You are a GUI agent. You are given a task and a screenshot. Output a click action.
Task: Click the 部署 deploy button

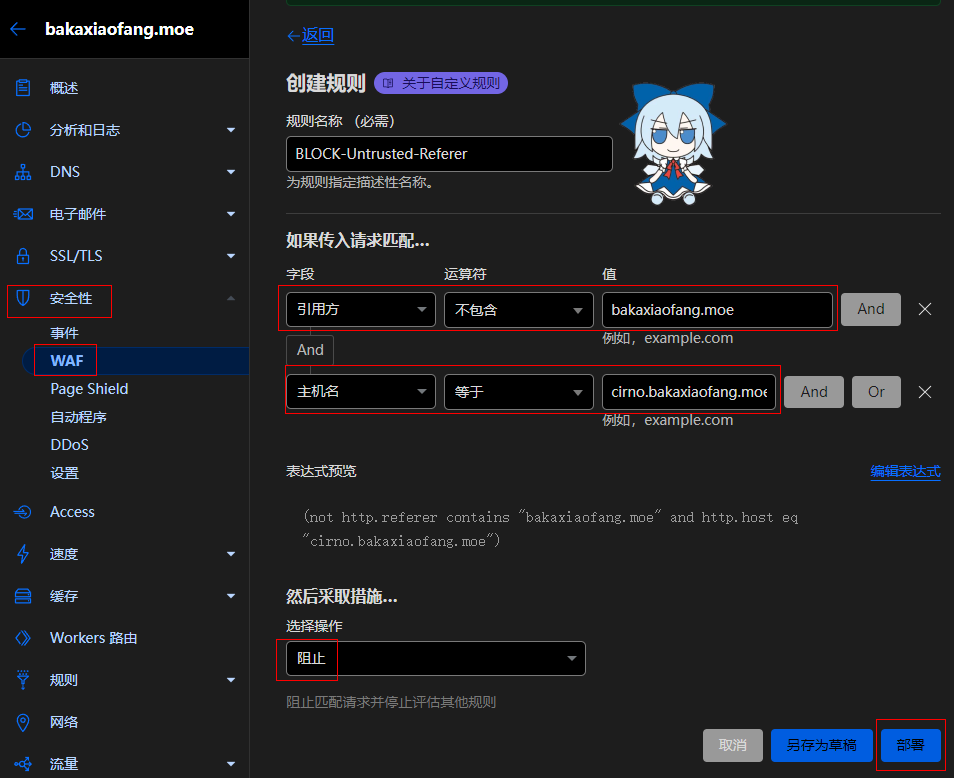point(910,745)
